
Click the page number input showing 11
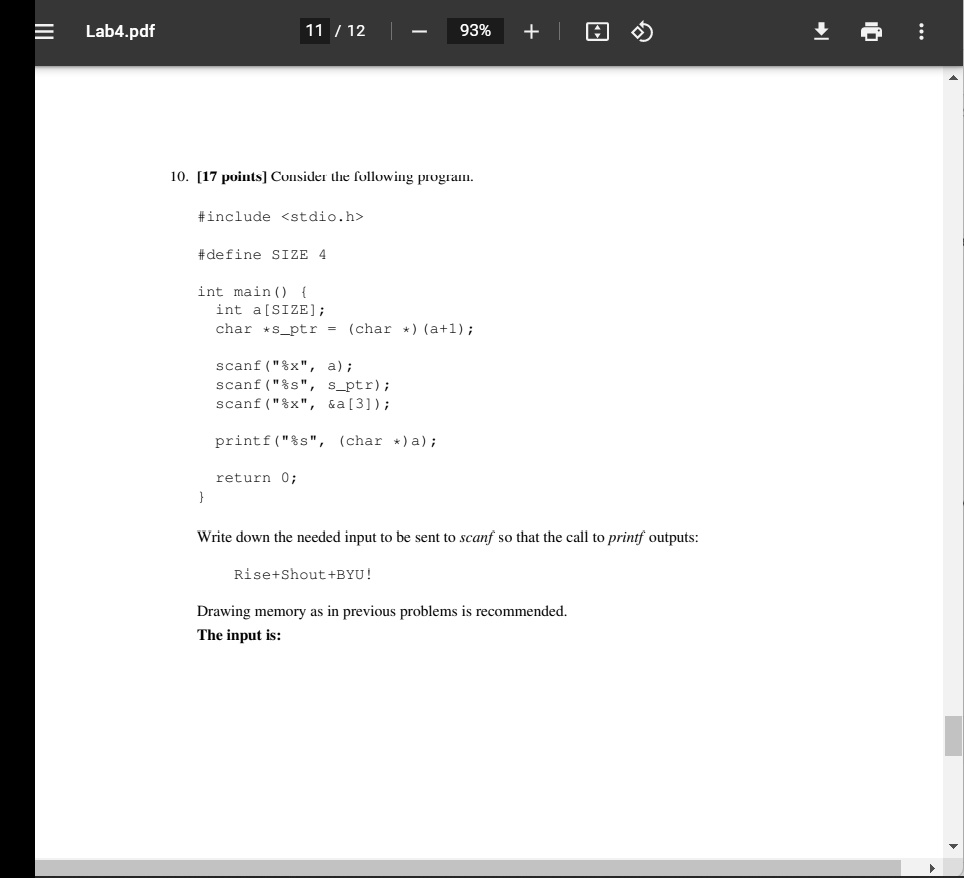[313, 31]
